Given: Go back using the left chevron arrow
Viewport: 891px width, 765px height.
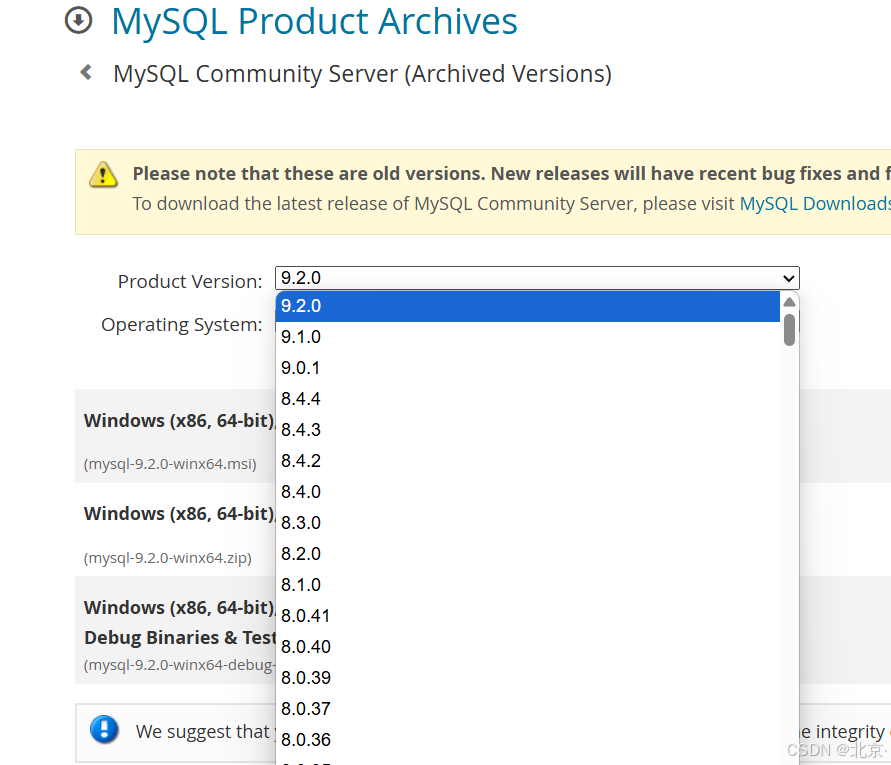Looking at the screenshot, I should [x=86, y=72].
